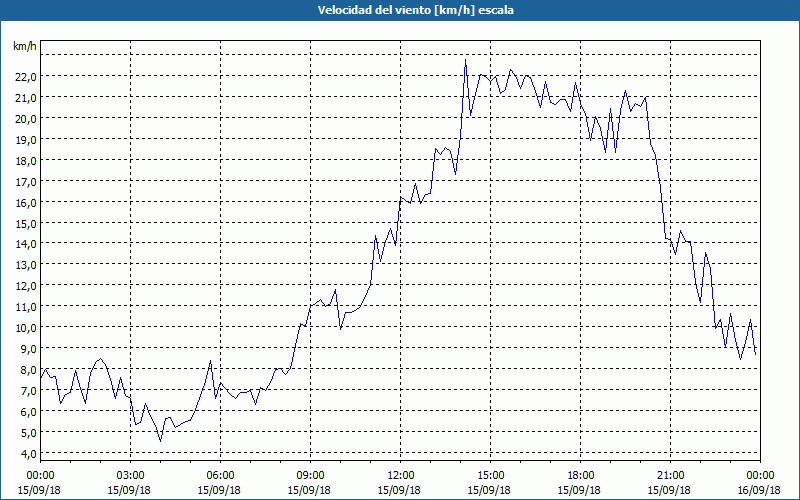Click the 7,0 y-axis label
The width and height of the screenshot is (800, 500).
(x=28, y=390)
